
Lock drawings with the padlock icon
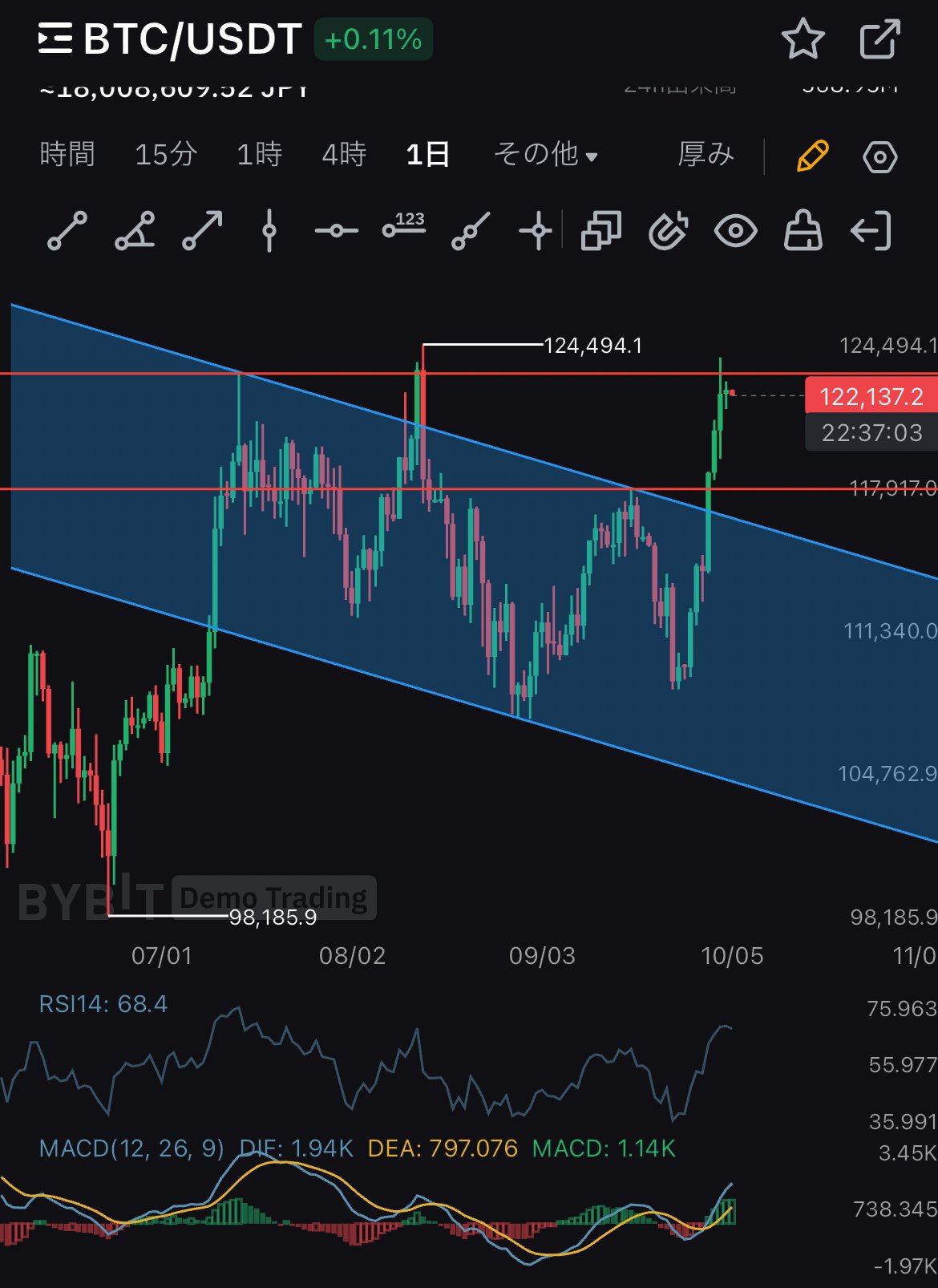(803, 231)
